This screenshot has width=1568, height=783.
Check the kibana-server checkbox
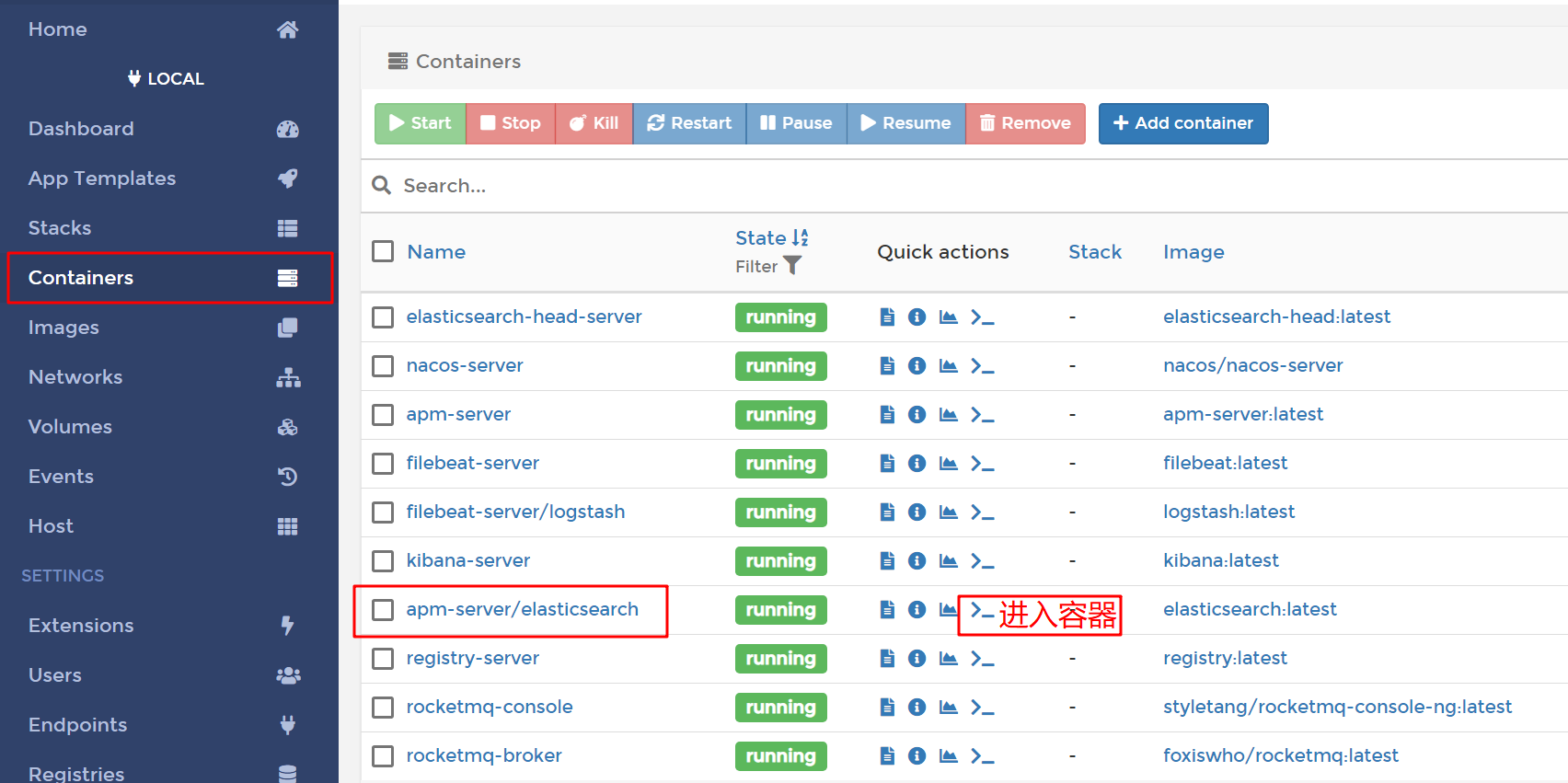(x=383, y=561)
